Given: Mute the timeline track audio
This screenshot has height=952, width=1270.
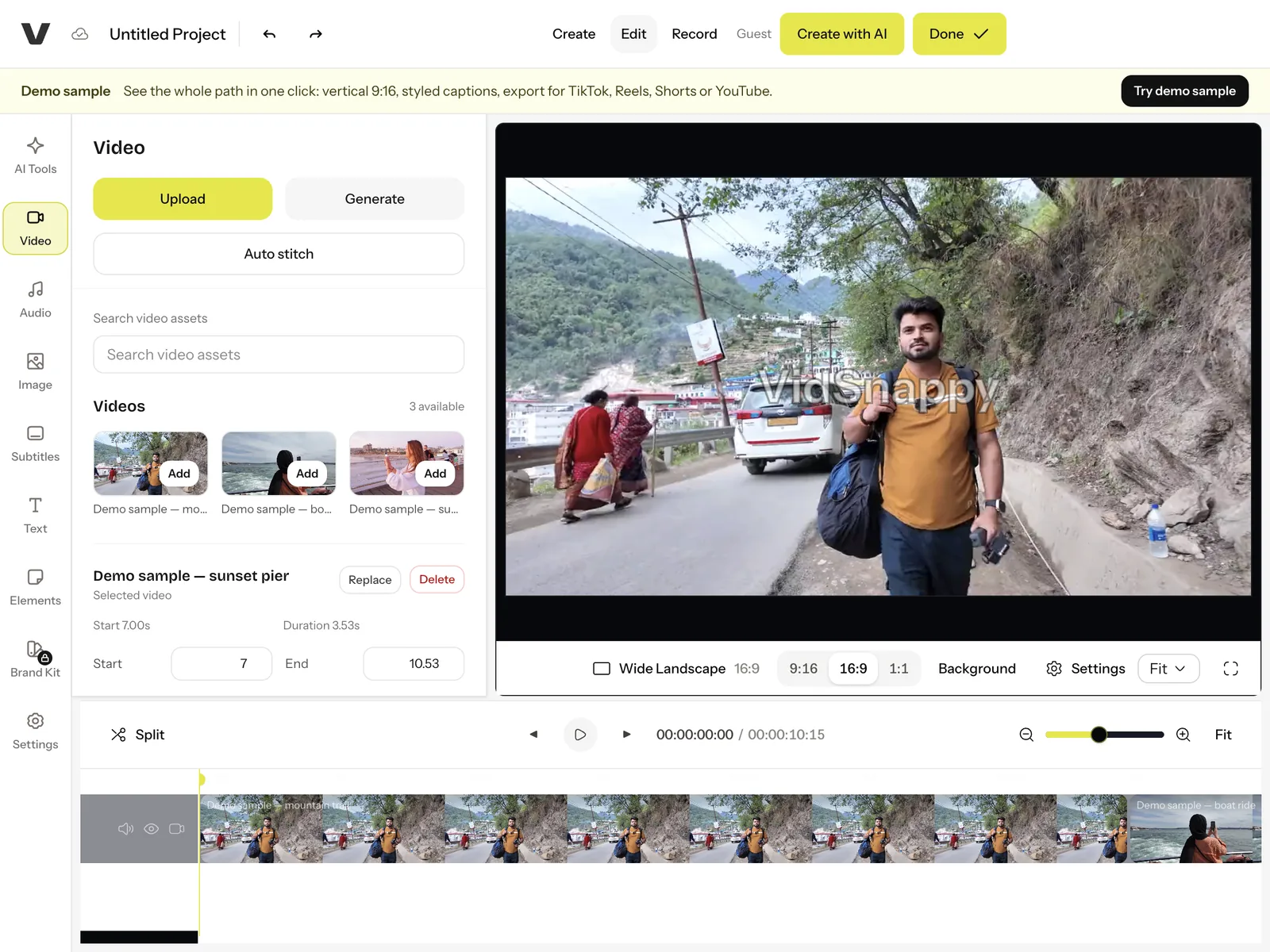Looking at the screenshot, I should click(125, 829).
